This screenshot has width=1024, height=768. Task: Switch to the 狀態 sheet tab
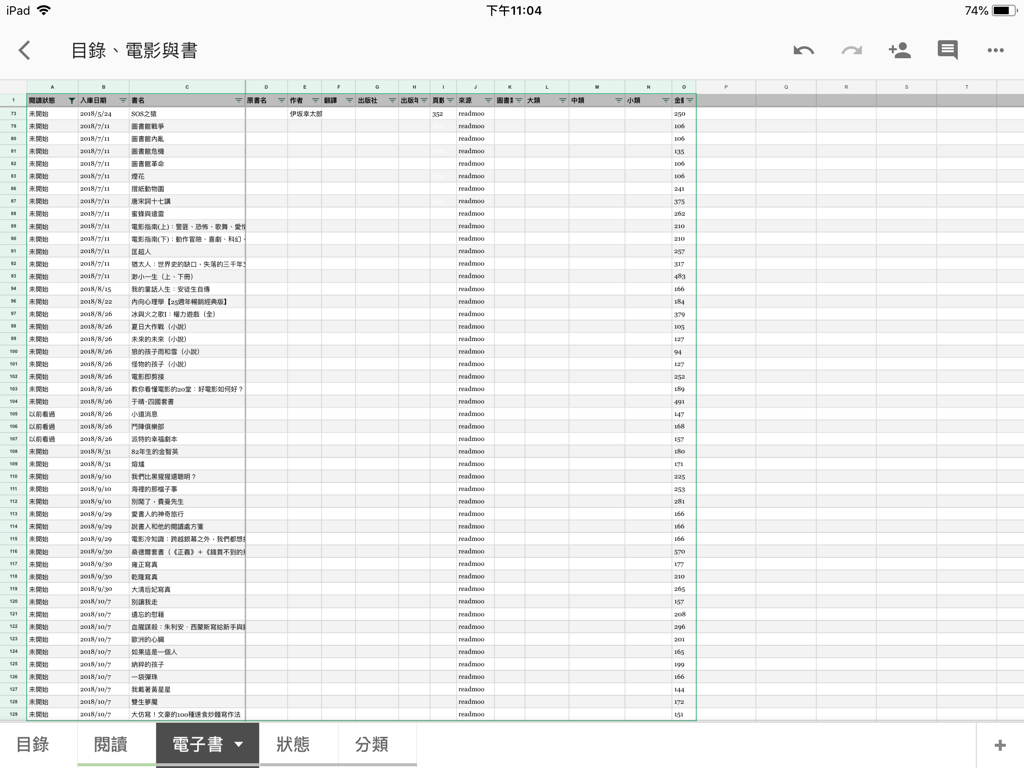point(293,744)
